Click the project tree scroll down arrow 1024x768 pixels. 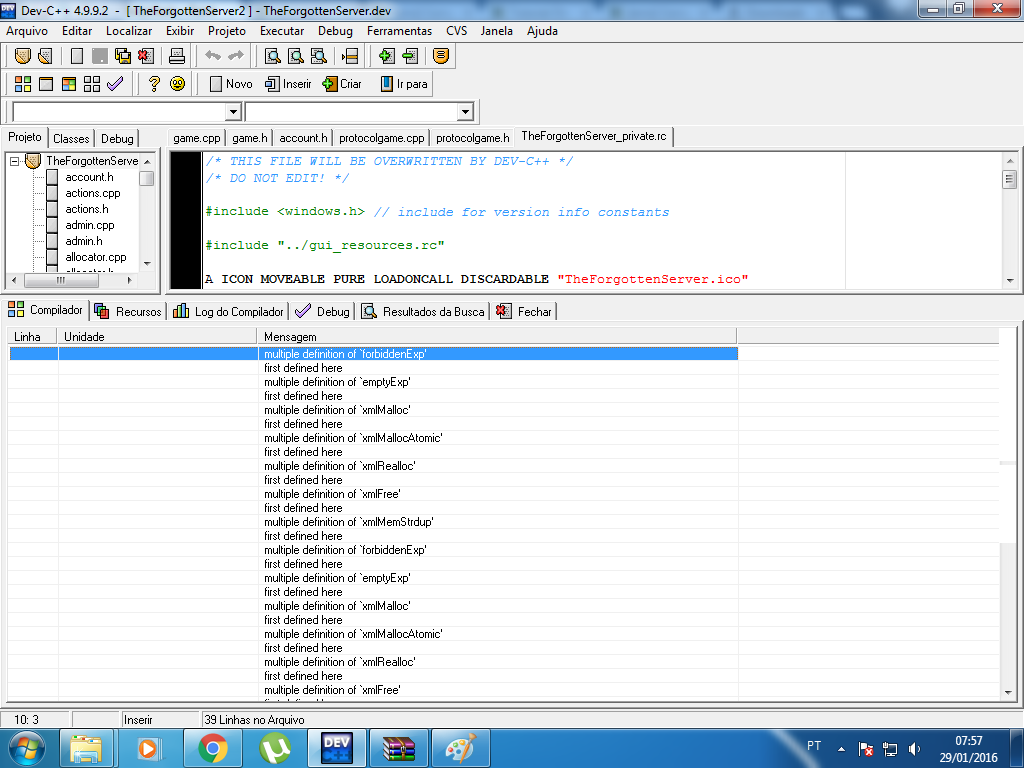147,263
